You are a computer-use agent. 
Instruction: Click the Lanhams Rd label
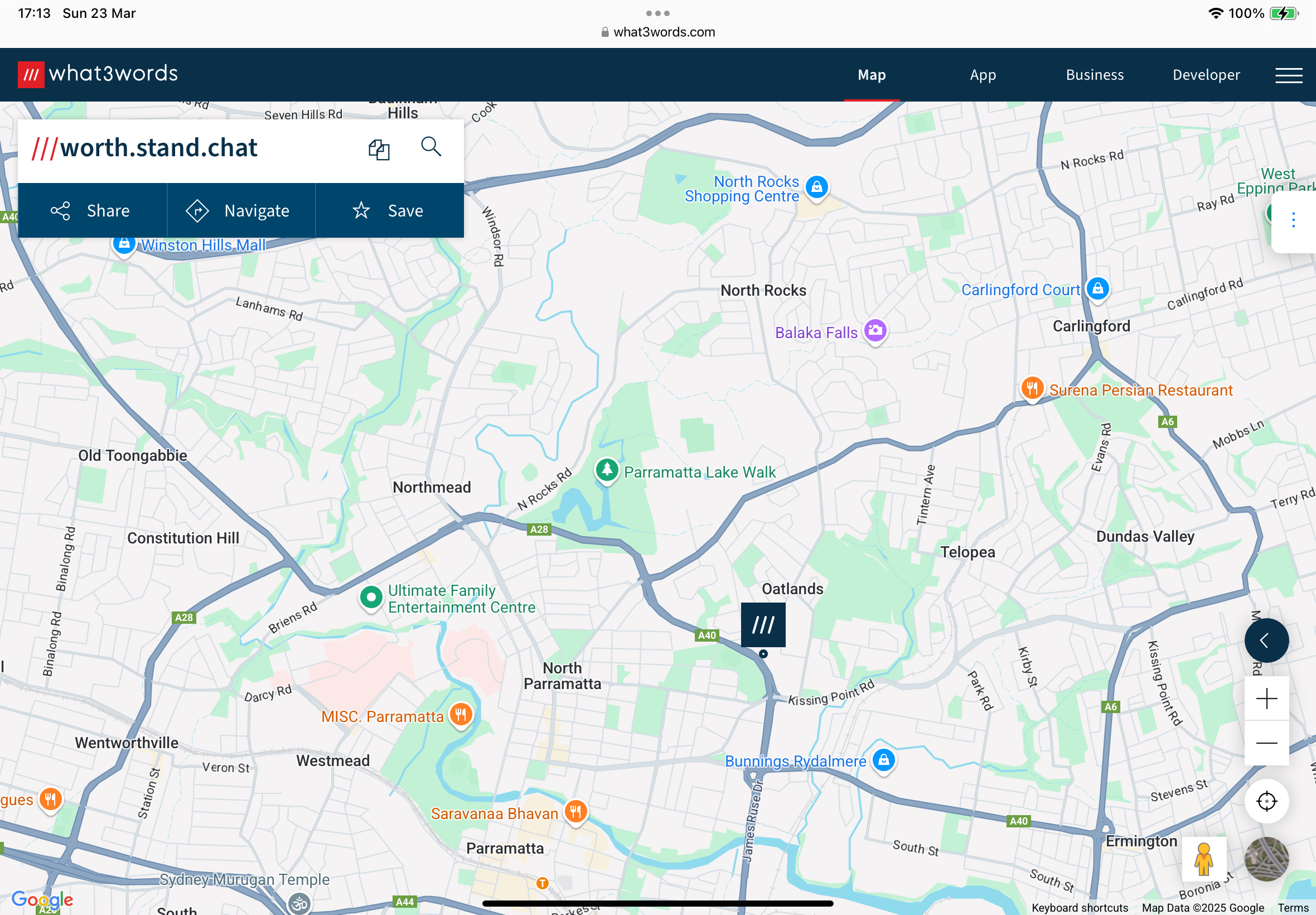[269, 309]
